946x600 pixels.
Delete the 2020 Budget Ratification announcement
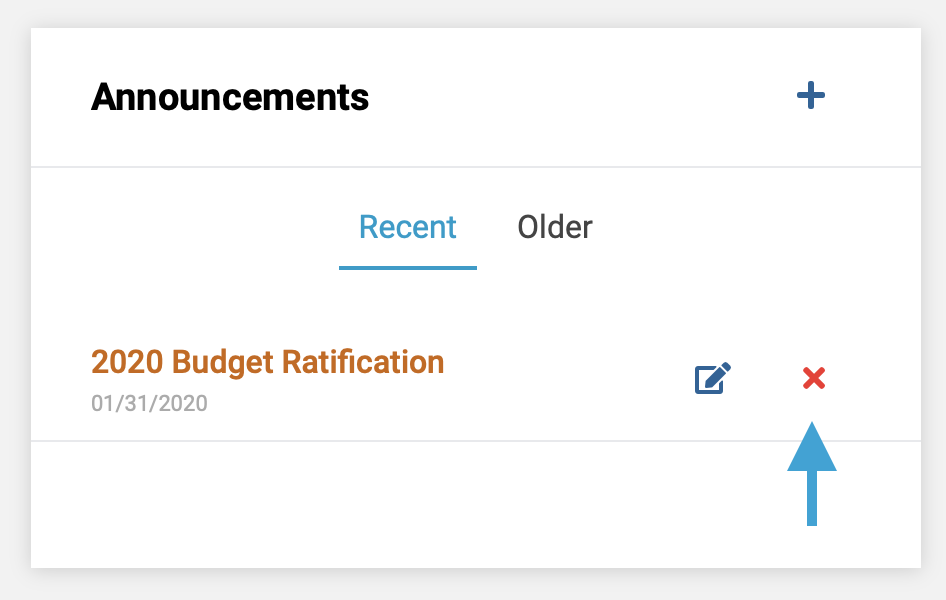[x=814, y=378]
